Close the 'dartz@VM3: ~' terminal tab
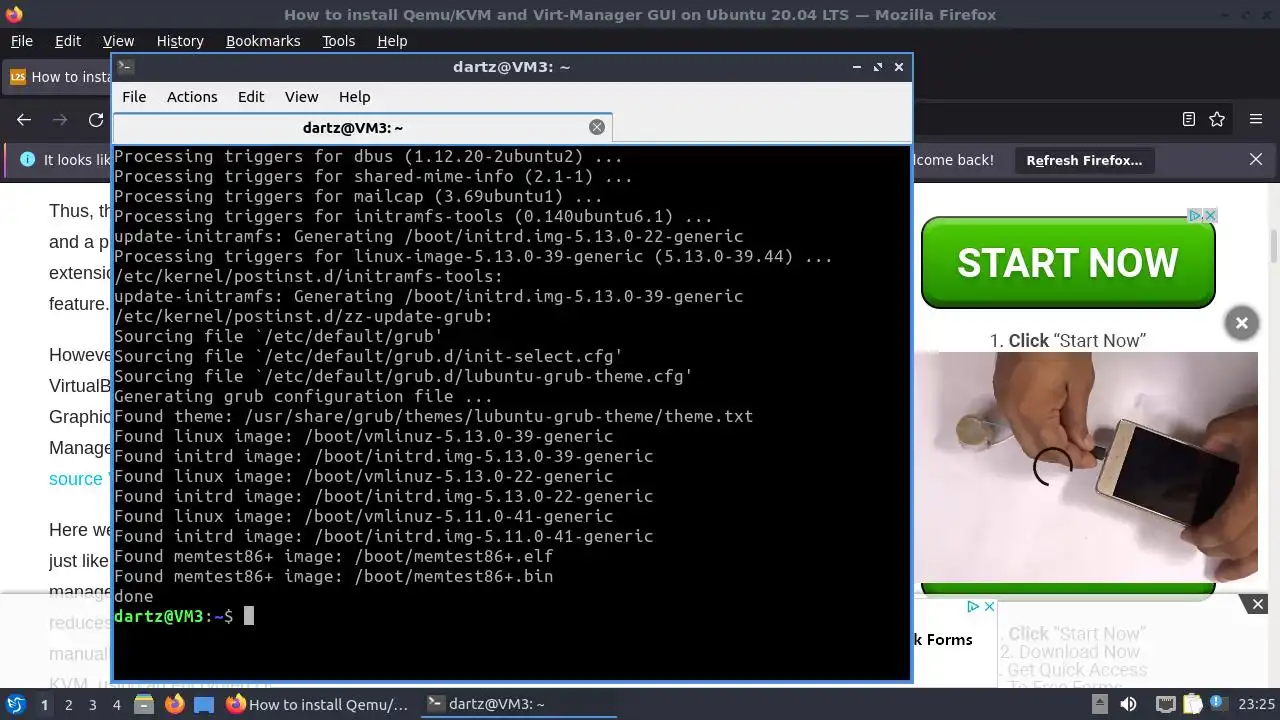Image resolution: width=1280 pixels, height=720 pixels. click(x=597, y=127)
